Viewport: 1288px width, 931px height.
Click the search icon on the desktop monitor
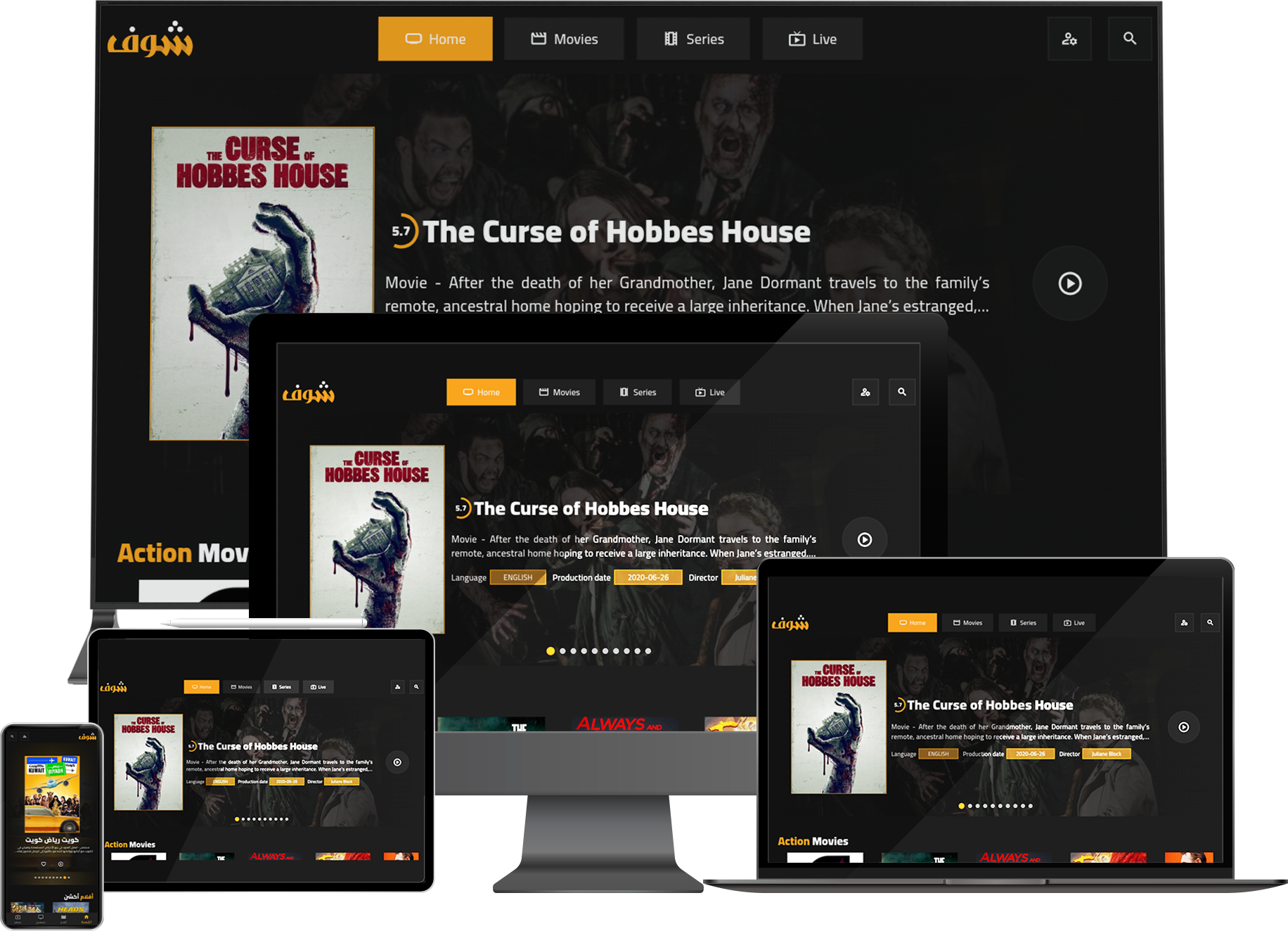click(901, 392)
